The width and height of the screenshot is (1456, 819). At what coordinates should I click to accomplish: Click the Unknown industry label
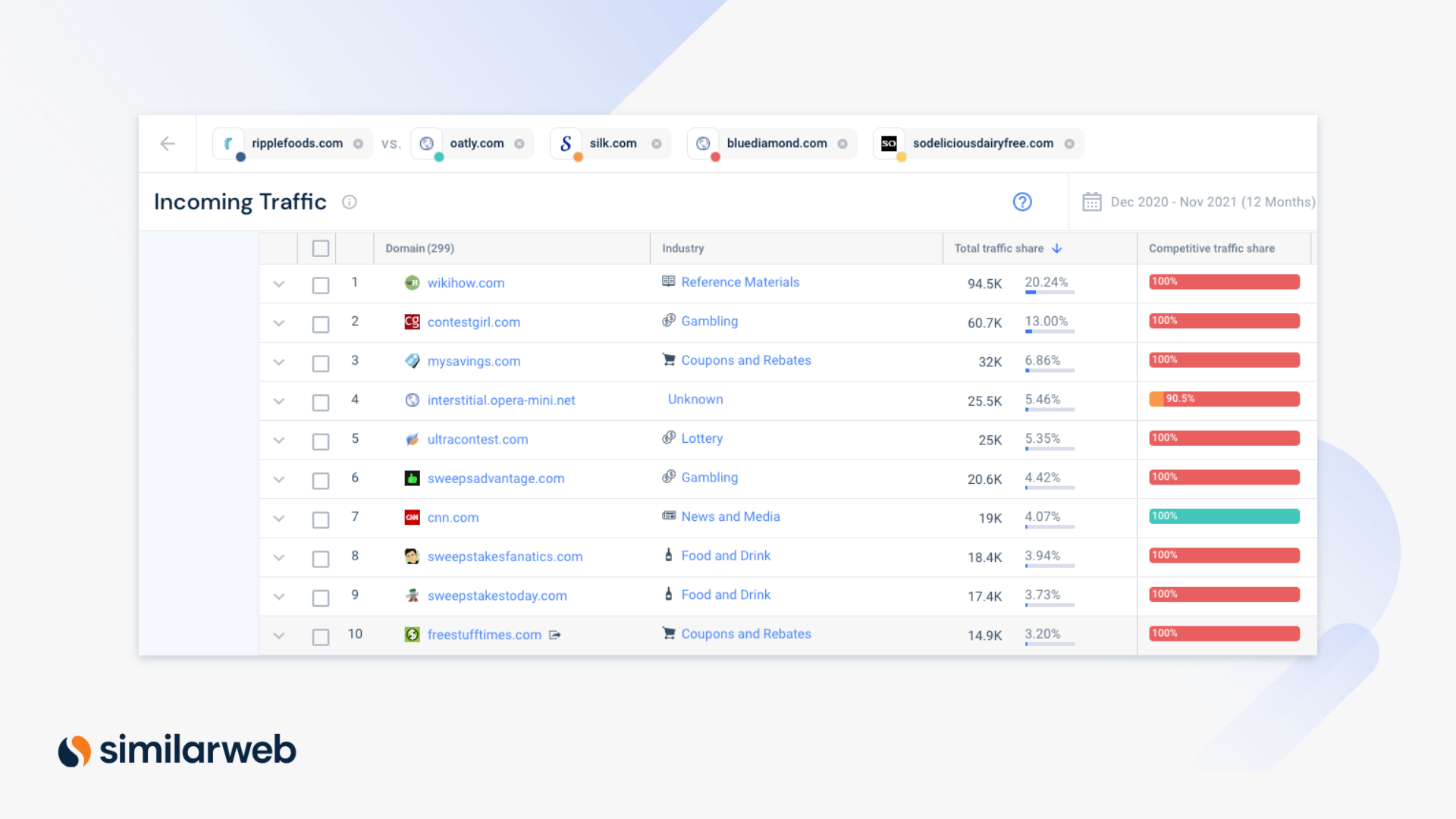[x=695, y=400]
